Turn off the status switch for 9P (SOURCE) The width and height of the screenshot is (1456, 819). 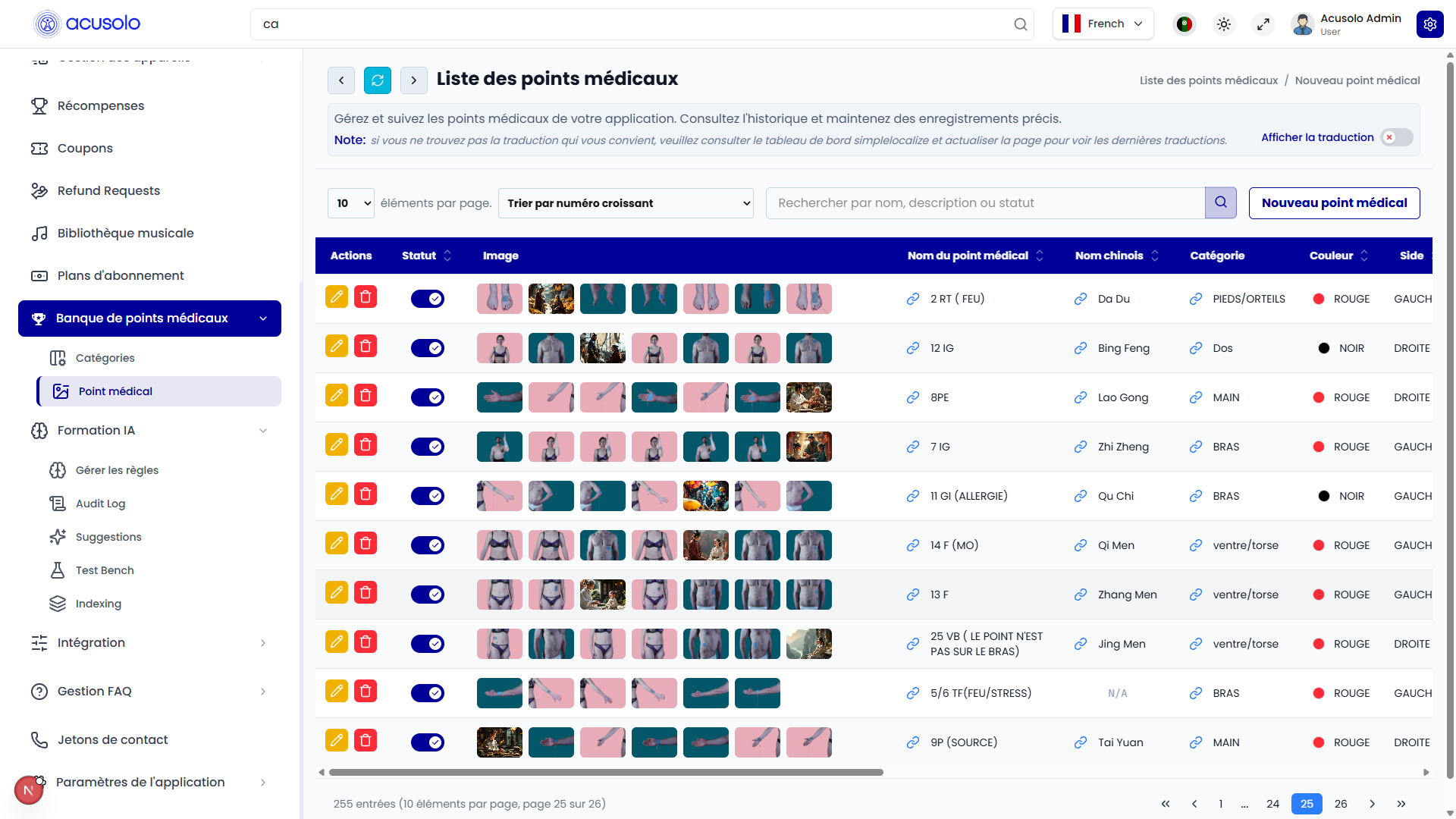[427, 742]
